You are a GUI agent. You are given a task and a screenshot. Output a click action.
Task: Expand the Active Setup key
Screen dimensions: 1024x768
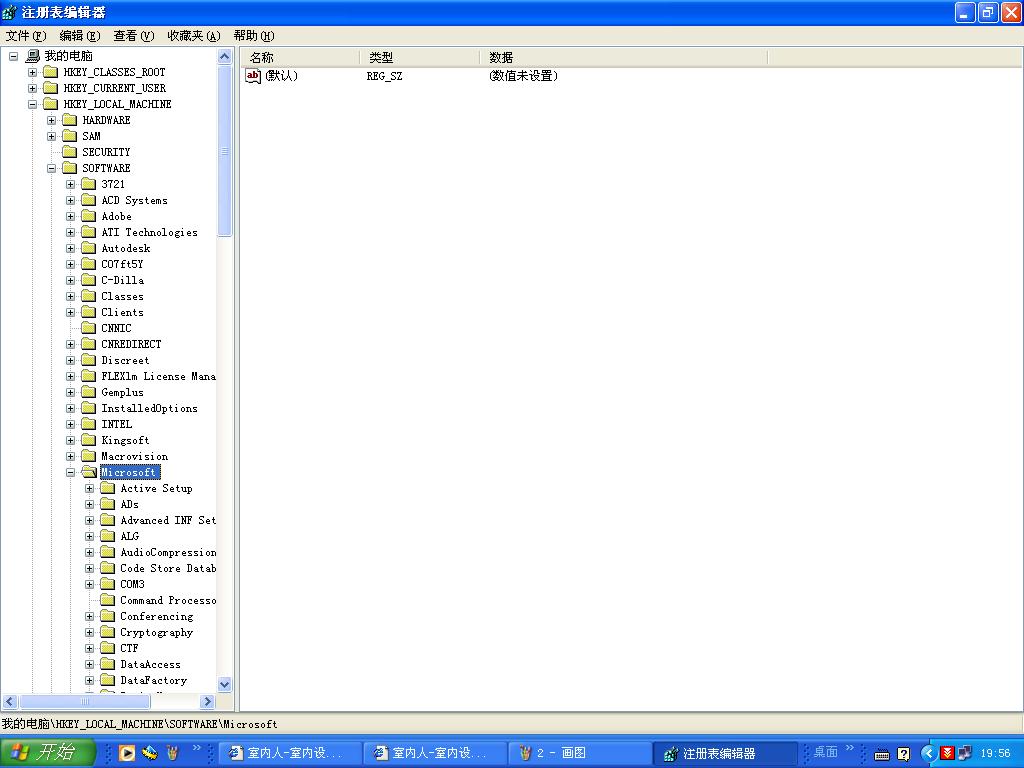pos(89,488)
